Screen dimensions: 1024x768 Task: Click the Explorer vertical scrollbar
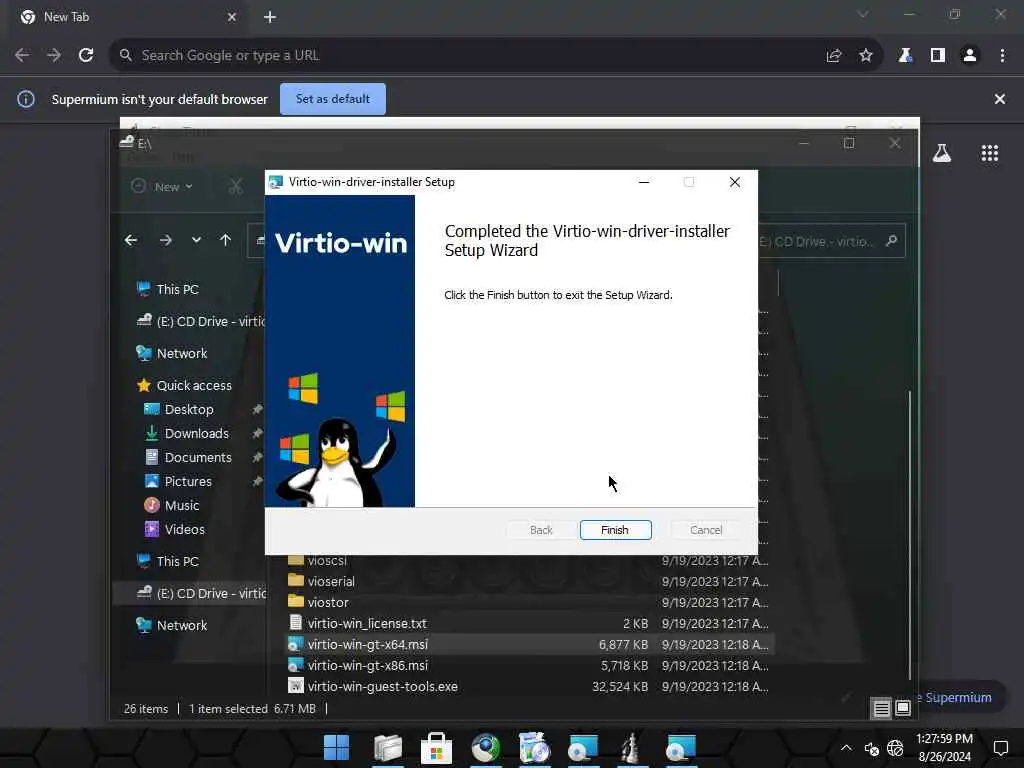pyautogui.click(x=909, y=534)
